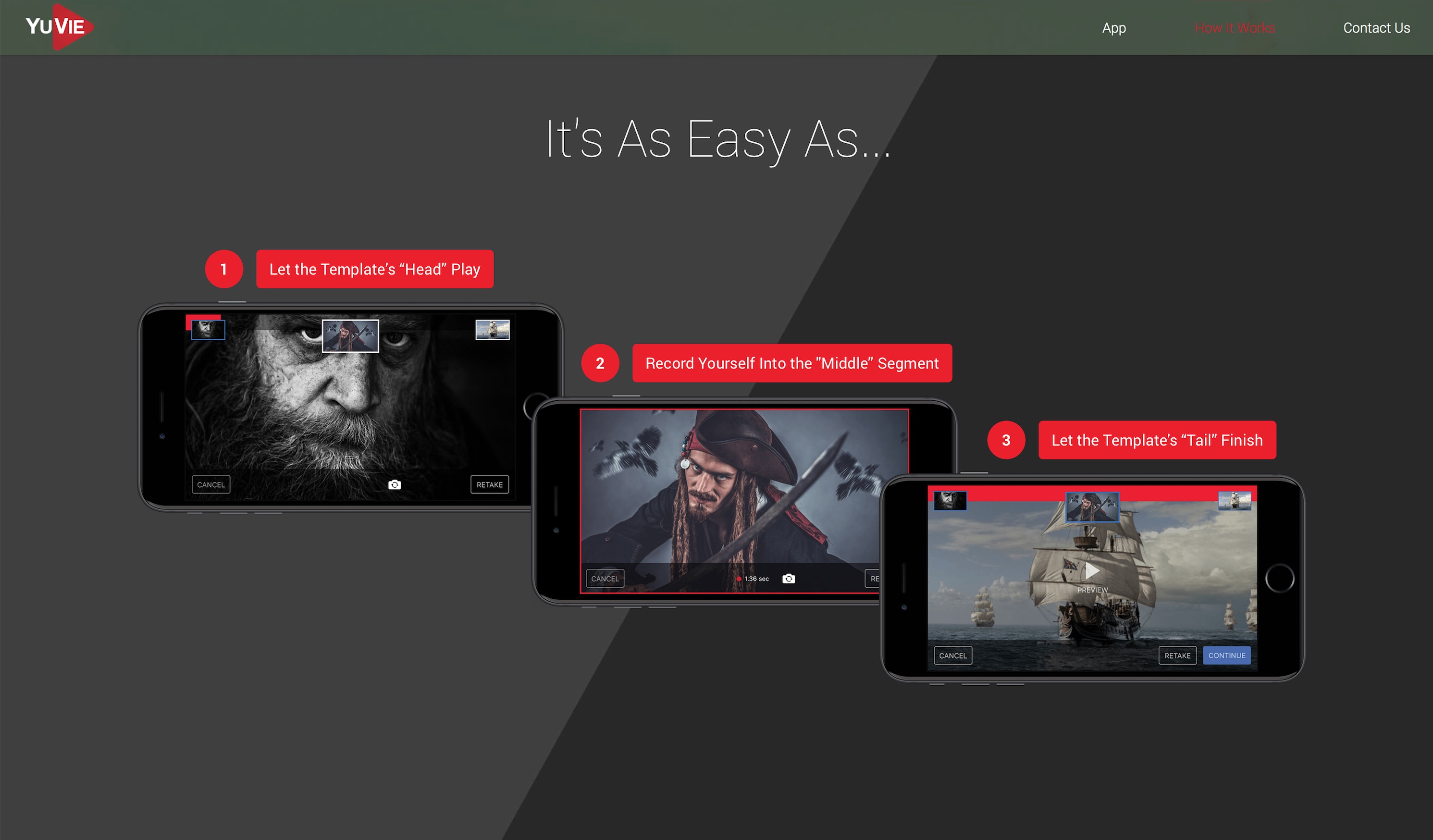
Task: Click Cancel on the third phone screen
Action: [953, 656]
